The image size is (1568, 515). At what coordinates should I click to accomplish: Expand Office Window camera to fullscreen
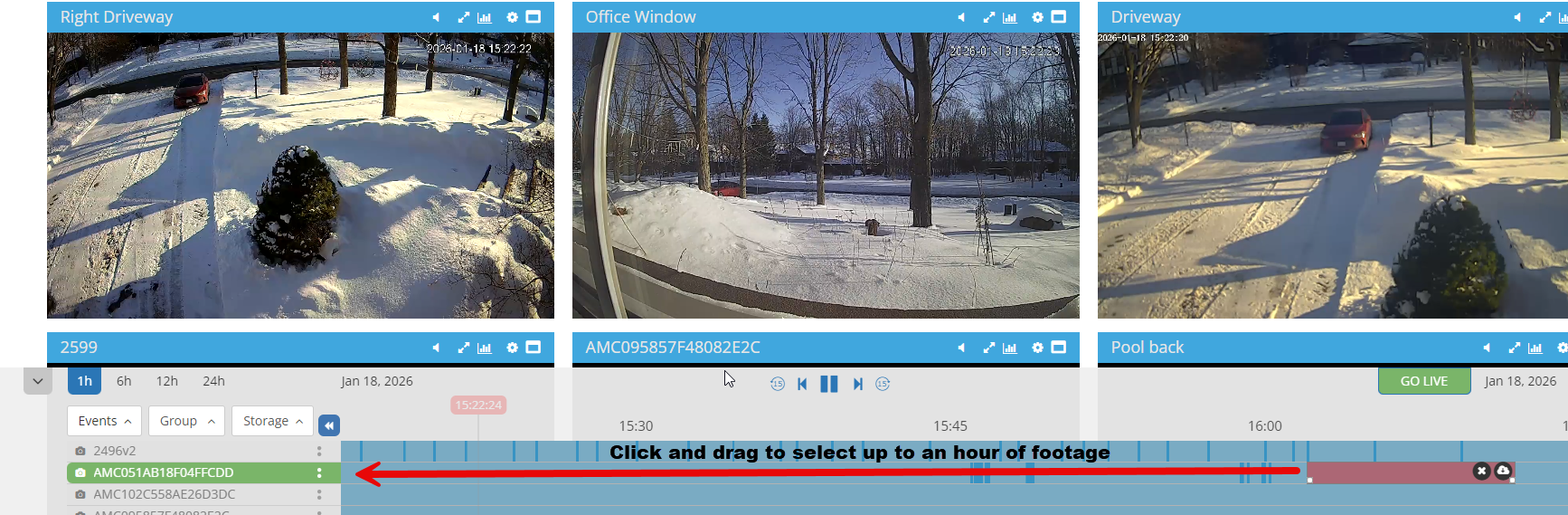pos(988,17)
